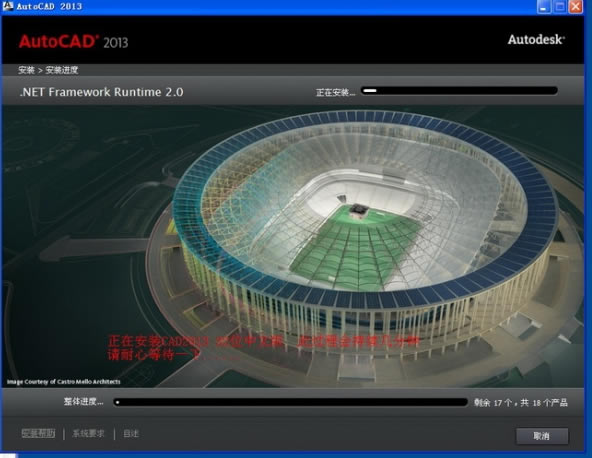Click the 取消 (Cancel) button
592x458 pixels.
pyautogui.click(x=542, y=436)
